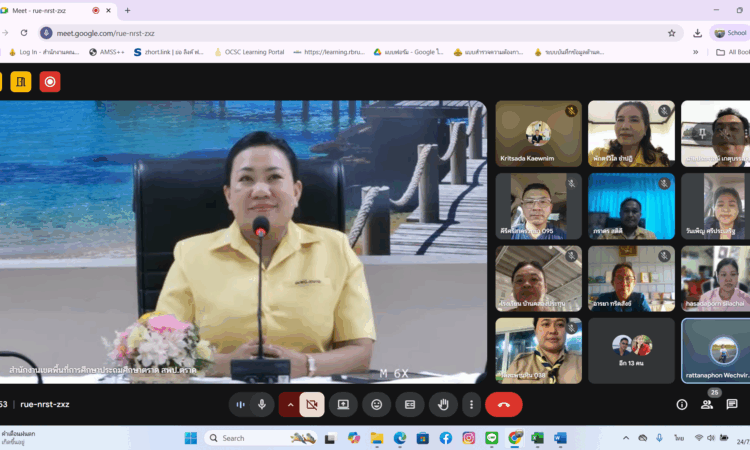Open chat with everyone
This screenshot has width=750, height=450.
(x=731, y=405)
